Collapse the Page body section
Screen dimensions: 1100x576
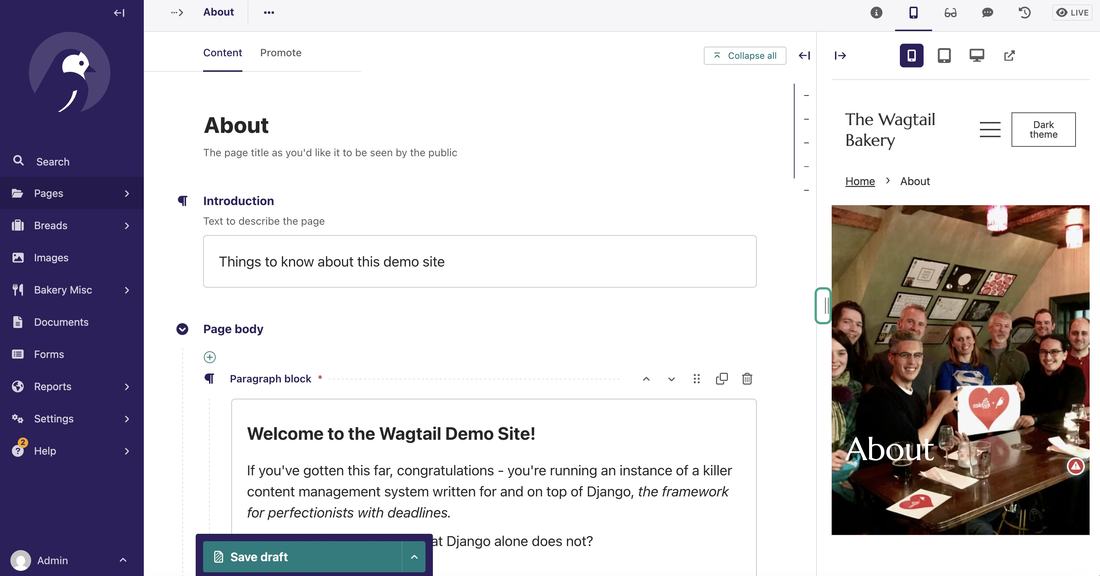(182, 329)
